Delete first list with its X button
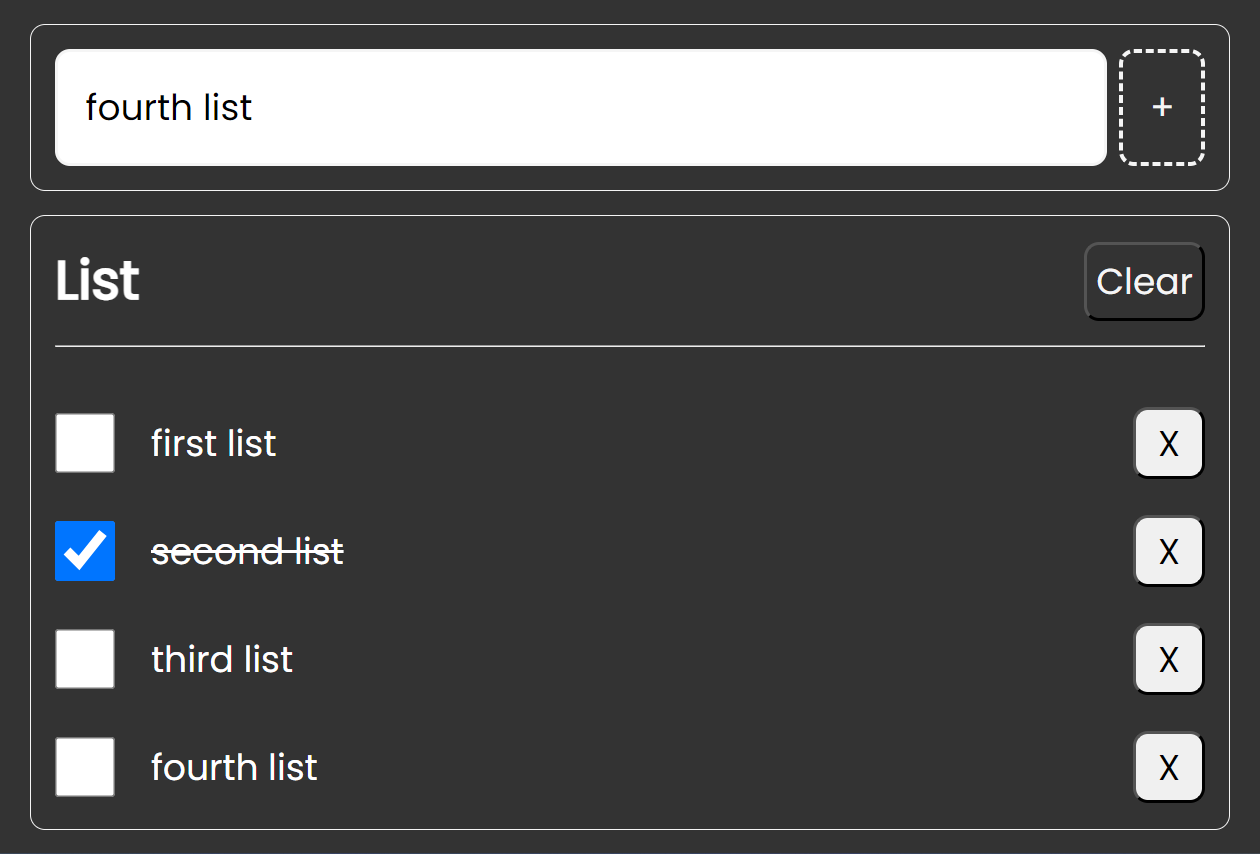Screen dimensions: 1260x854 click(1168, 443)
